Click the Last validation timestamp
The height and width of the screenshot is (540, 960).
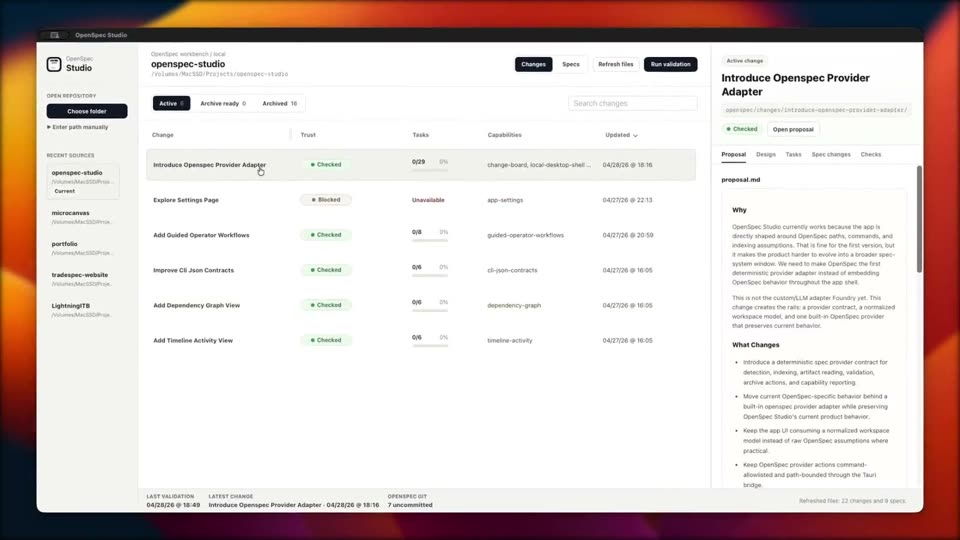tap(173, 505)
